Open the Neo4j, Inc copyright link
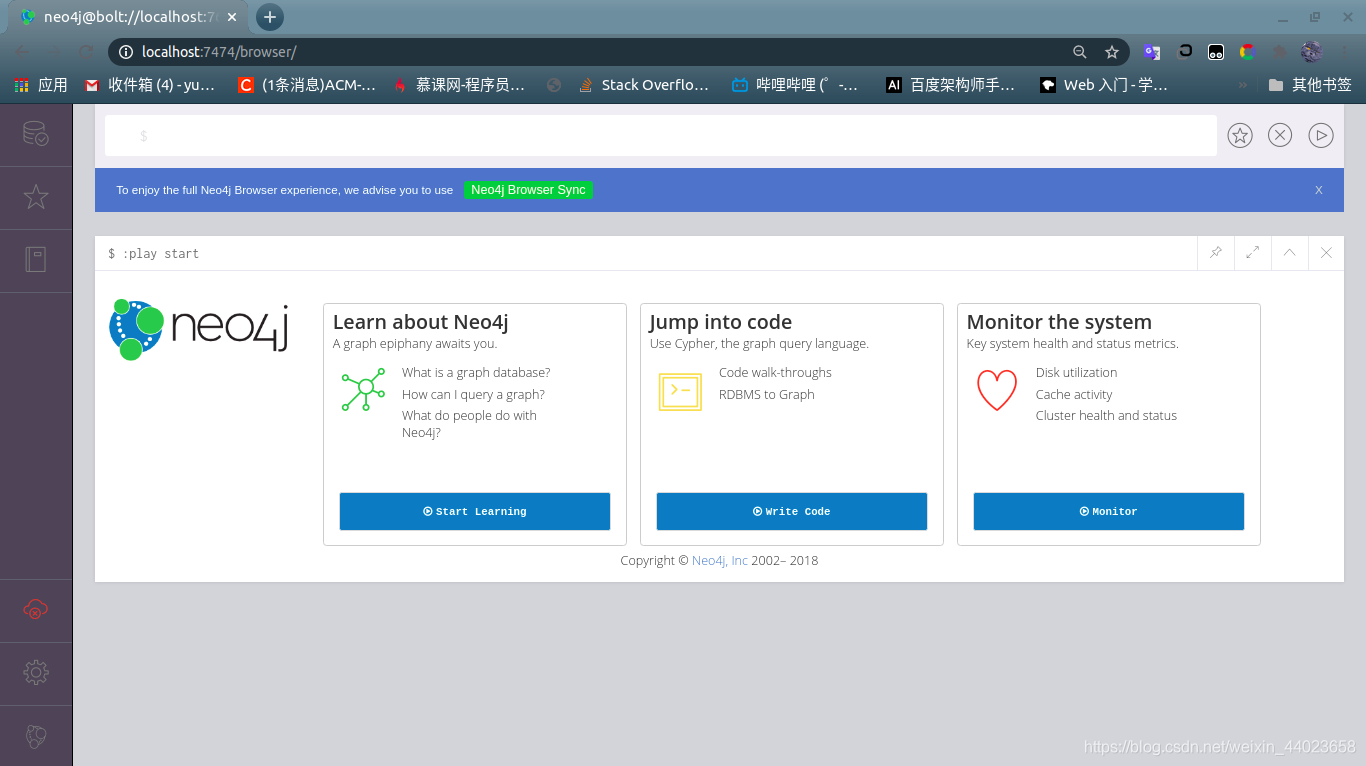This screenshot has height=766, width=1366. click(x=720, y=561)
